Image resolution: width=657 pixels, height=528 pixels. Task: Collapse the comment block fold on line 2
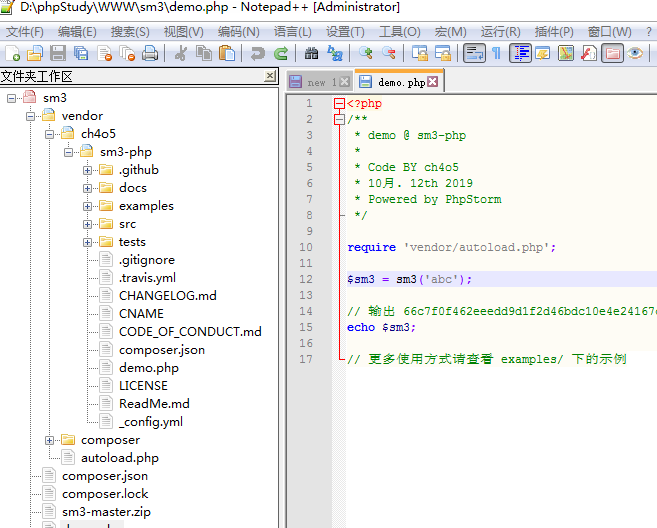click(339, 119)
